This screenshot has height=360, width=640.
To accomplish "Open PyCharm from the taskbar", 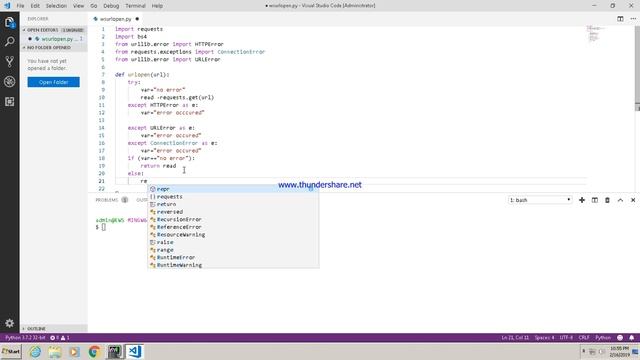I will point(114,351).
